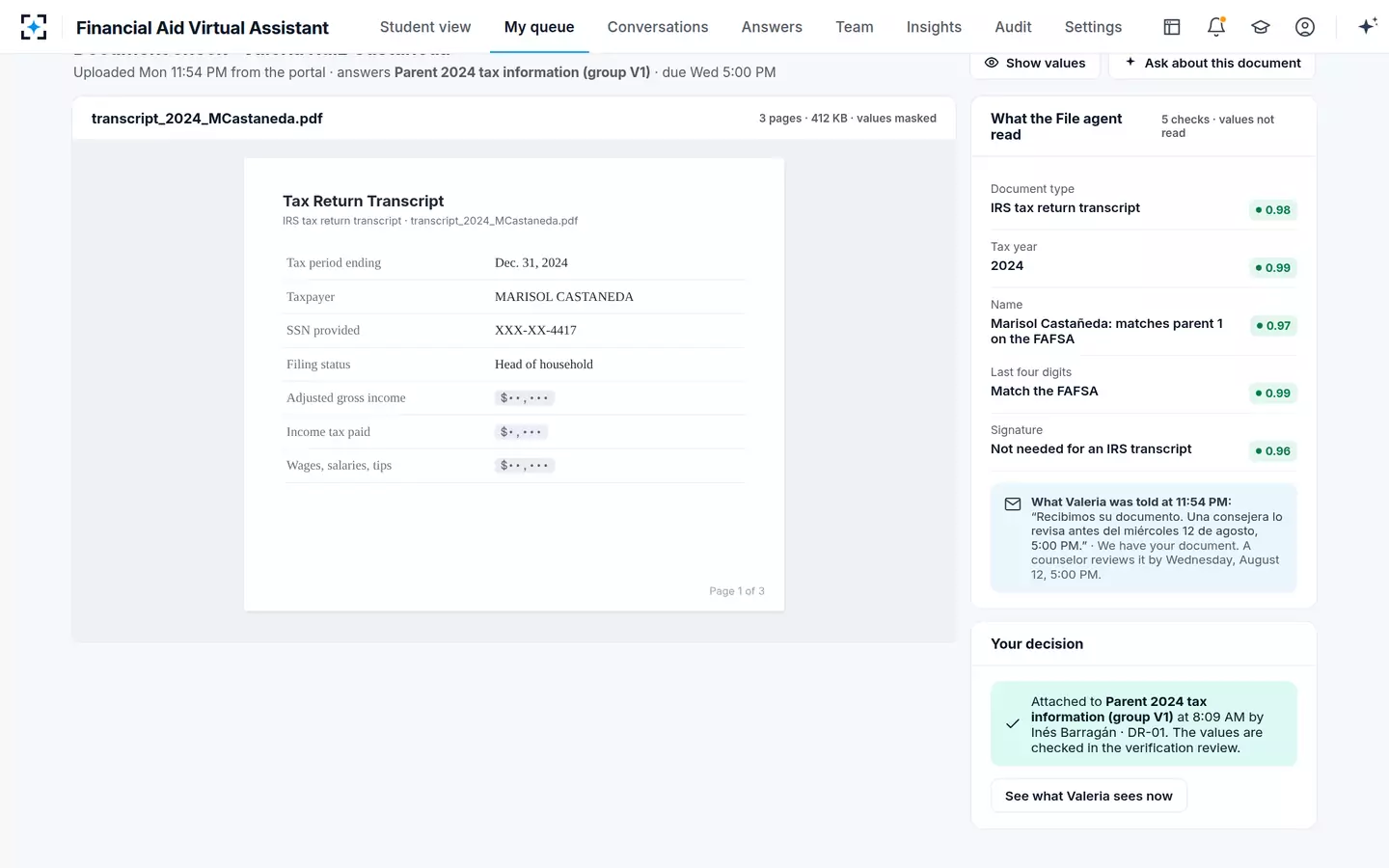Click See what Valeria sees now
The height and width of the screenshot is (868, 1389).
pos(1089,796)
